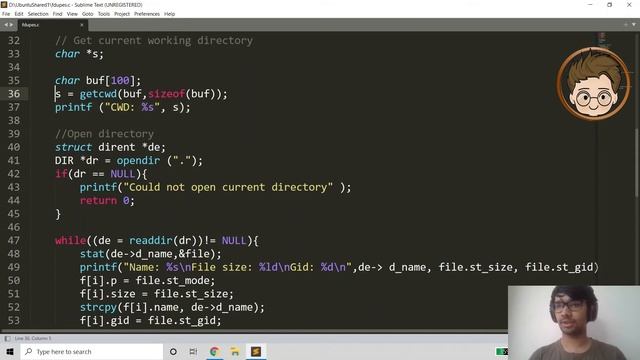
Task: Open the tab list dropdown arrow
Action: (634, 25)
